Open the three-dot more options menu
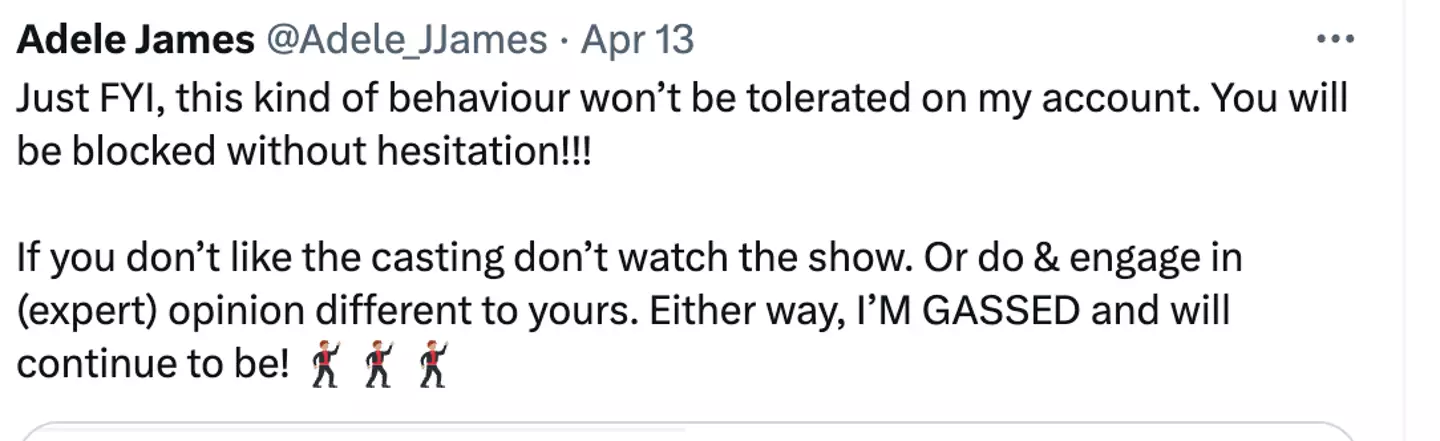Viewport: 1440px width, 441px height. 1334,40
